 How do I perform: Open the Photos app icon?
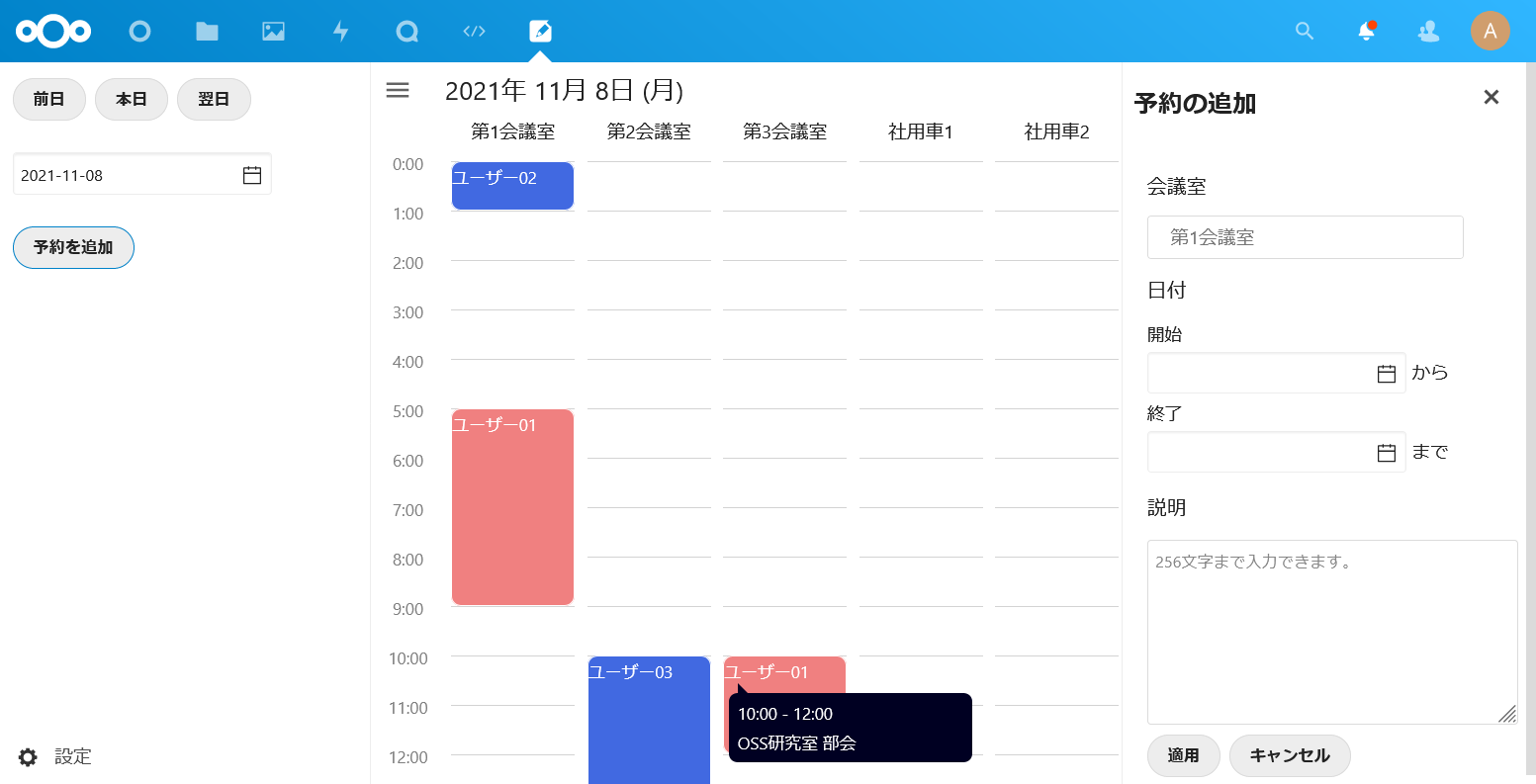pyautogui.click(x=273, y=32)
